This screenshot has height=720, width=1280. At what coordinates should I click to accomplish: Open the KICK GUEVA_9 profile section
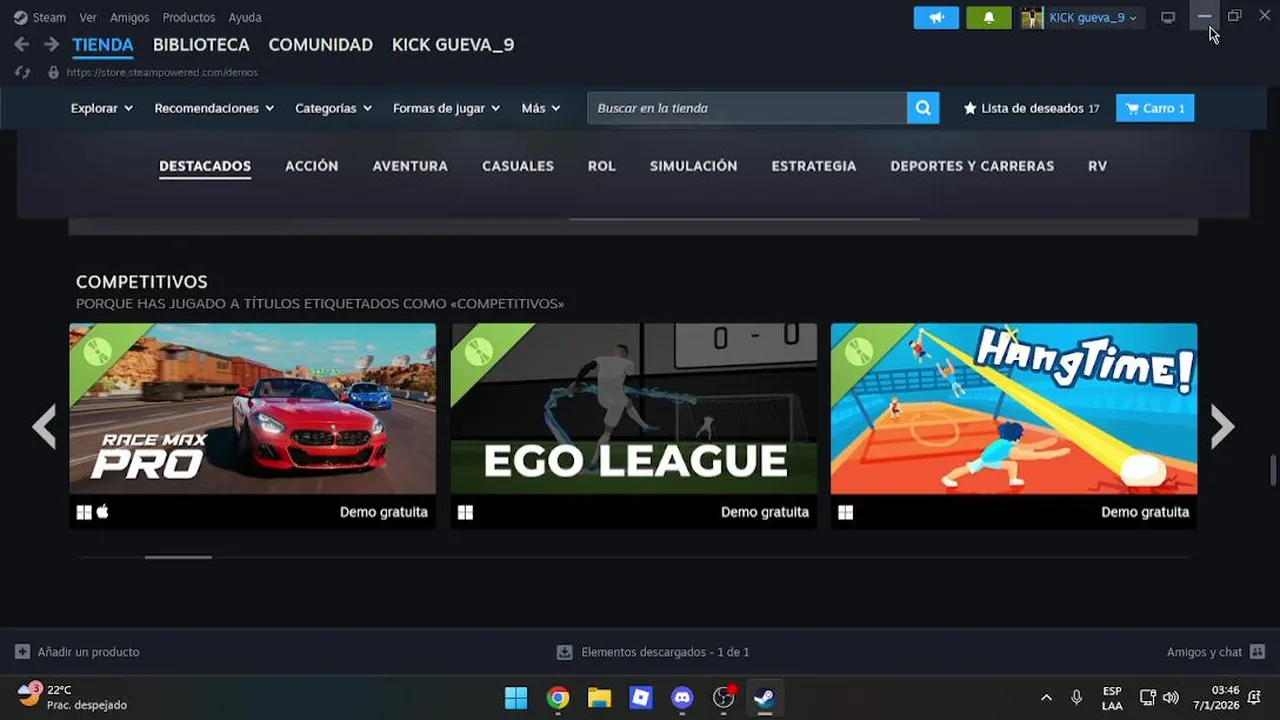453,45
